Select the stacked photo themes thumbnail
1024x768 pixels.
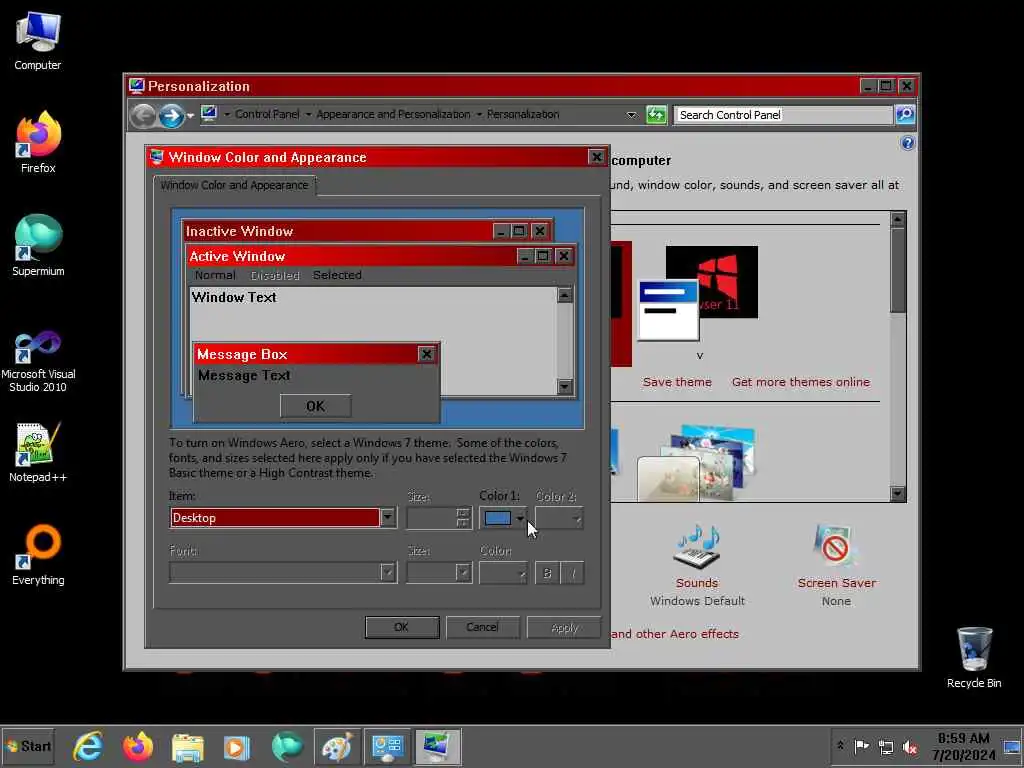697,462
